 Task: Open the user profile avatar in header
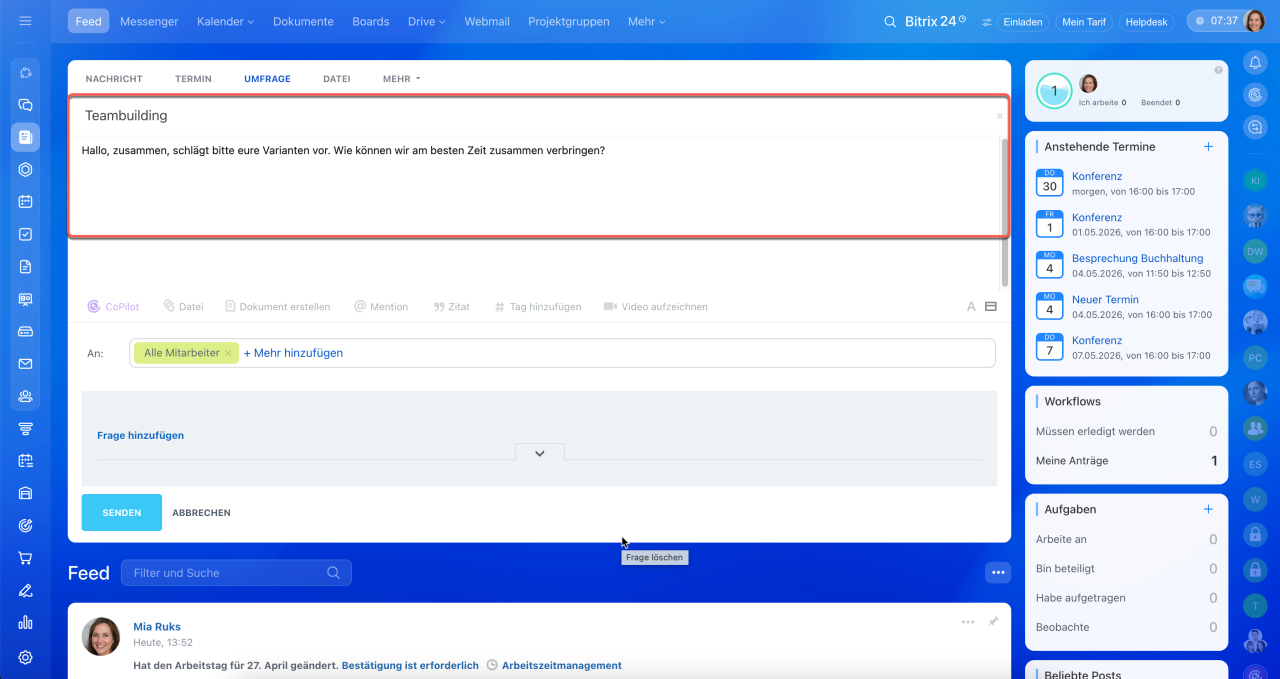click(1255, 21)
